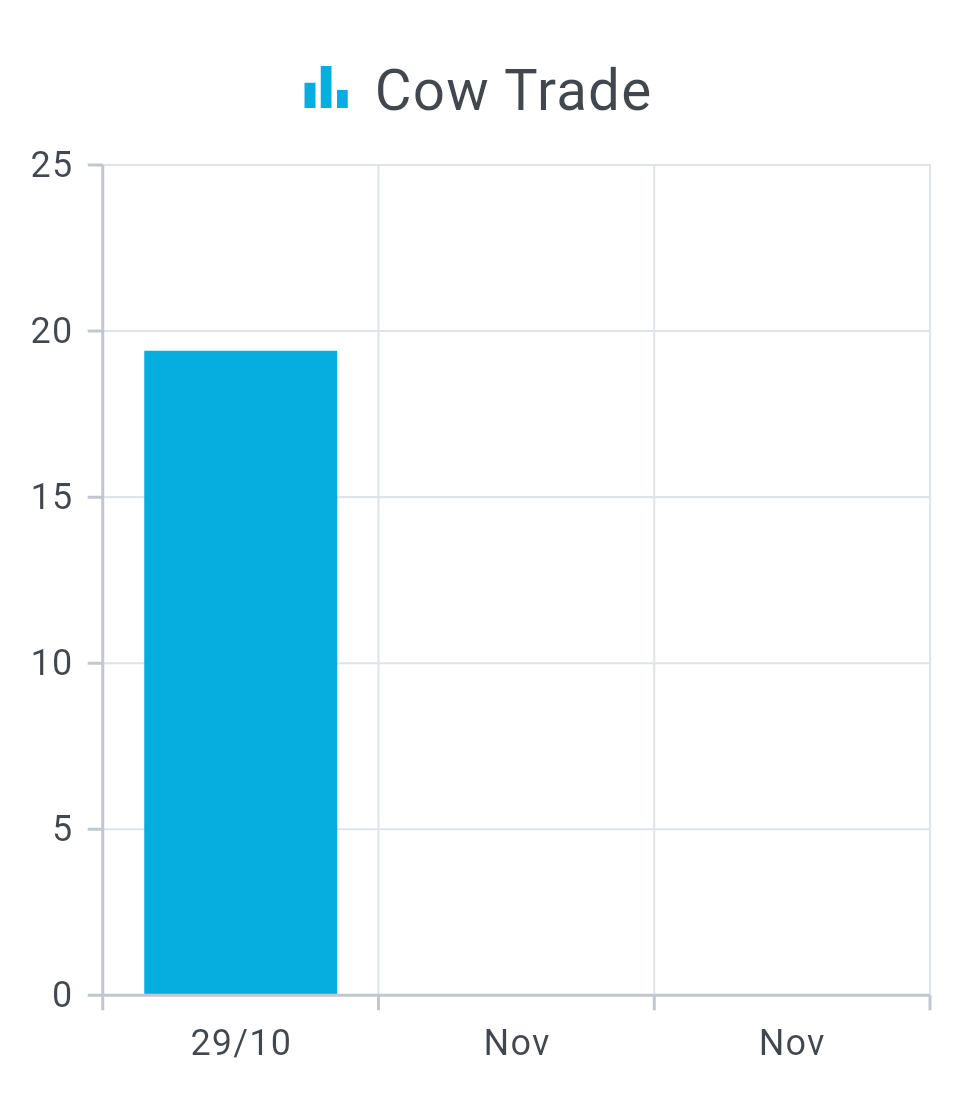This screenshot has width=960, height=1098.
Task: Select the blue bar for 29/10
Action: [x=240, y=672]
